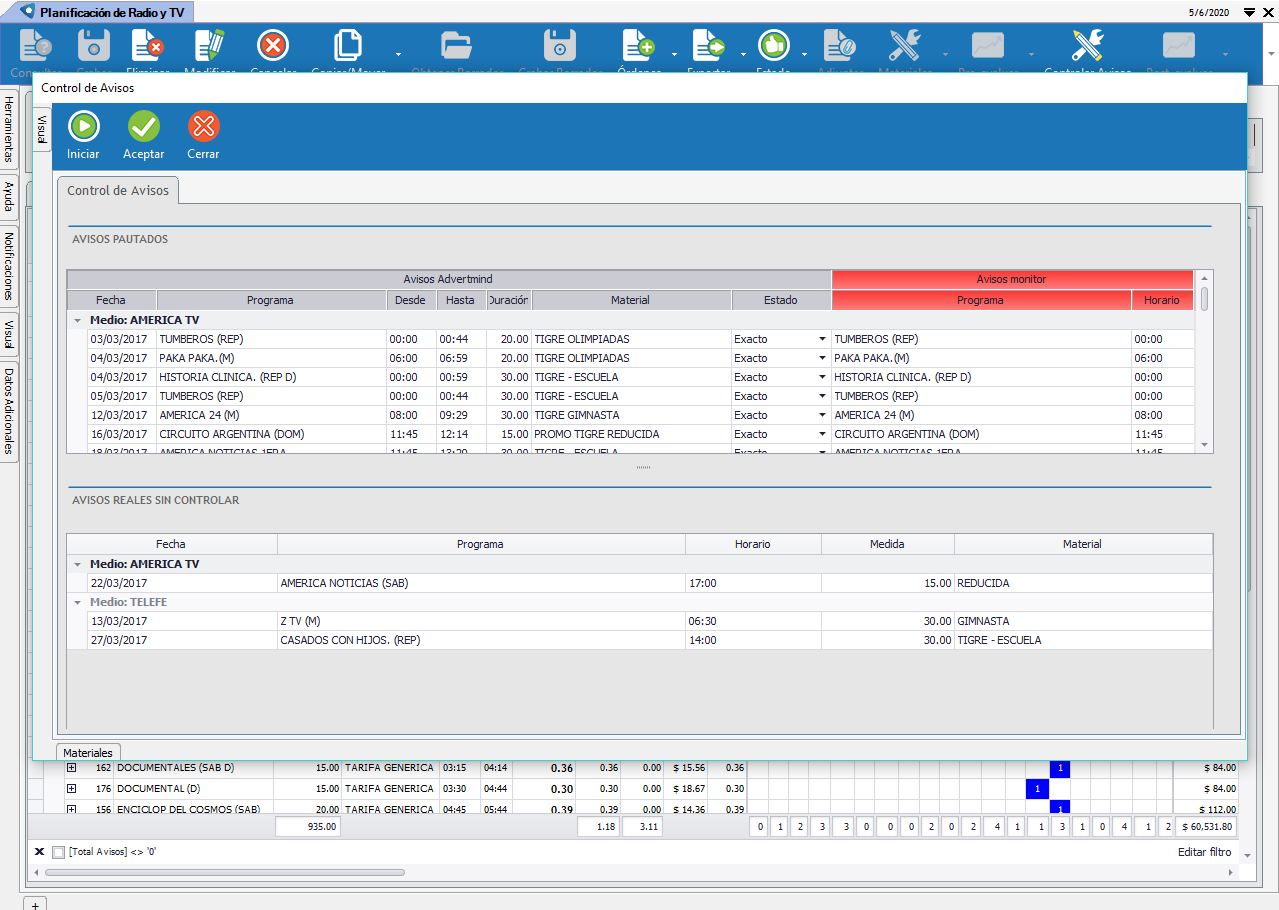Select the Control de Avisos tab
Image resolution: width=1279 pixels, height=910 pixels.
(118, 190)
